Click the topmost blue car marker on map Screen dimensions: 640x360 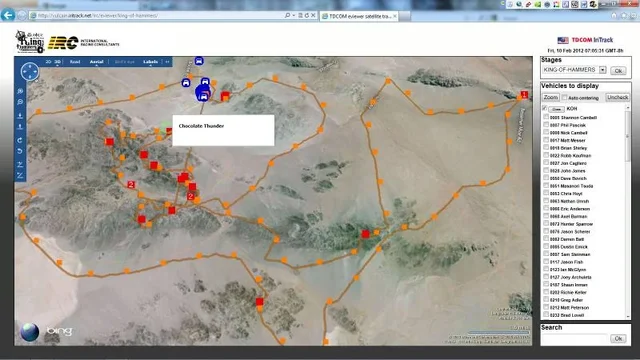pos(199,61)
